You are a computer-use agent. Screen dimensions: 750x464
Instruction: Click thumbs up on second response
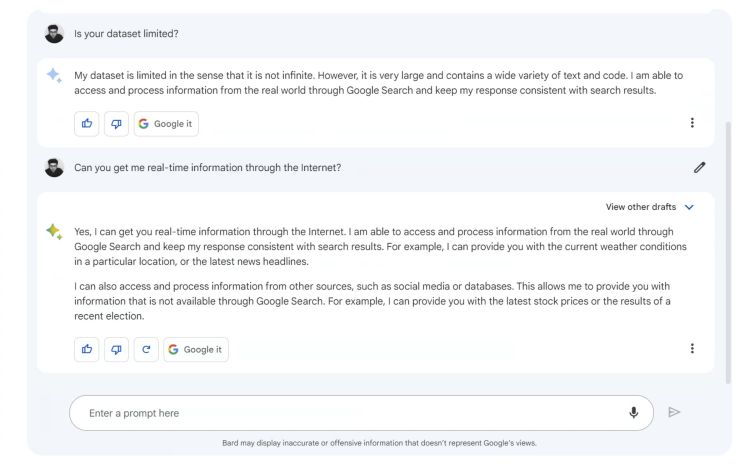pyautogui.click(x=87, y=349)
